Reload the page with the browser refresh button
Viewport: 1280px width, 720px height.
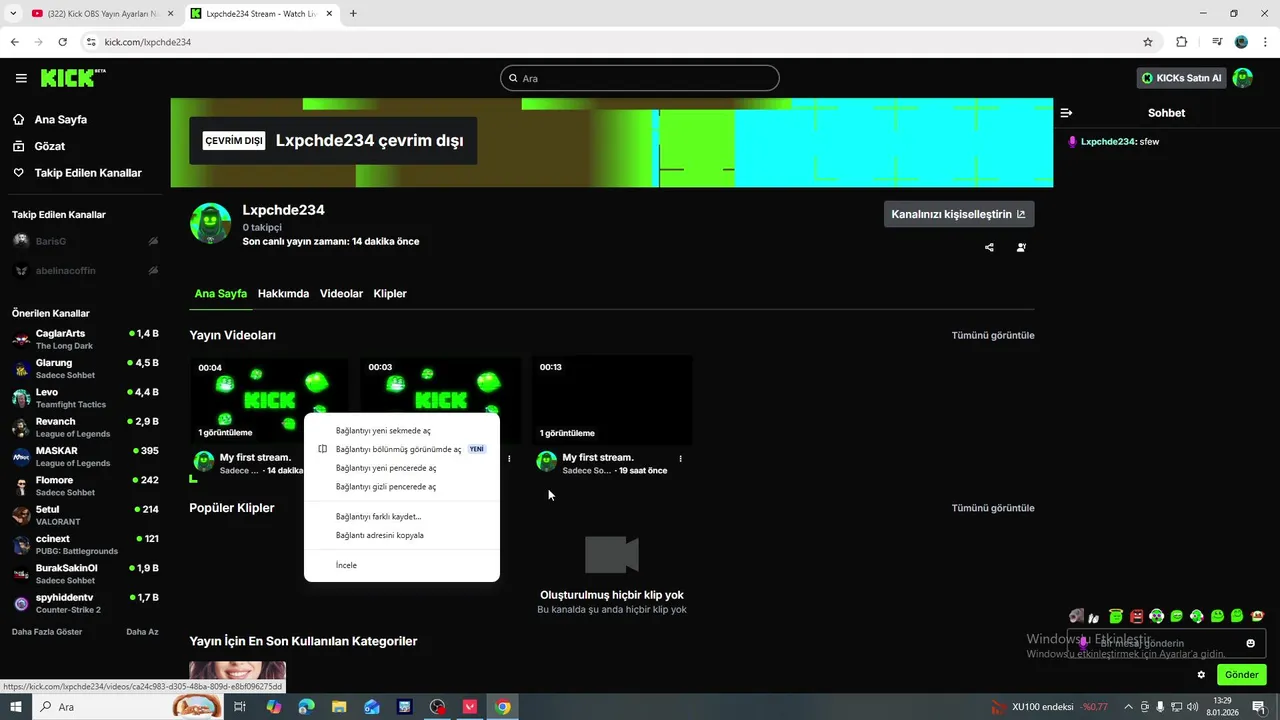click(x=63, y=42)
